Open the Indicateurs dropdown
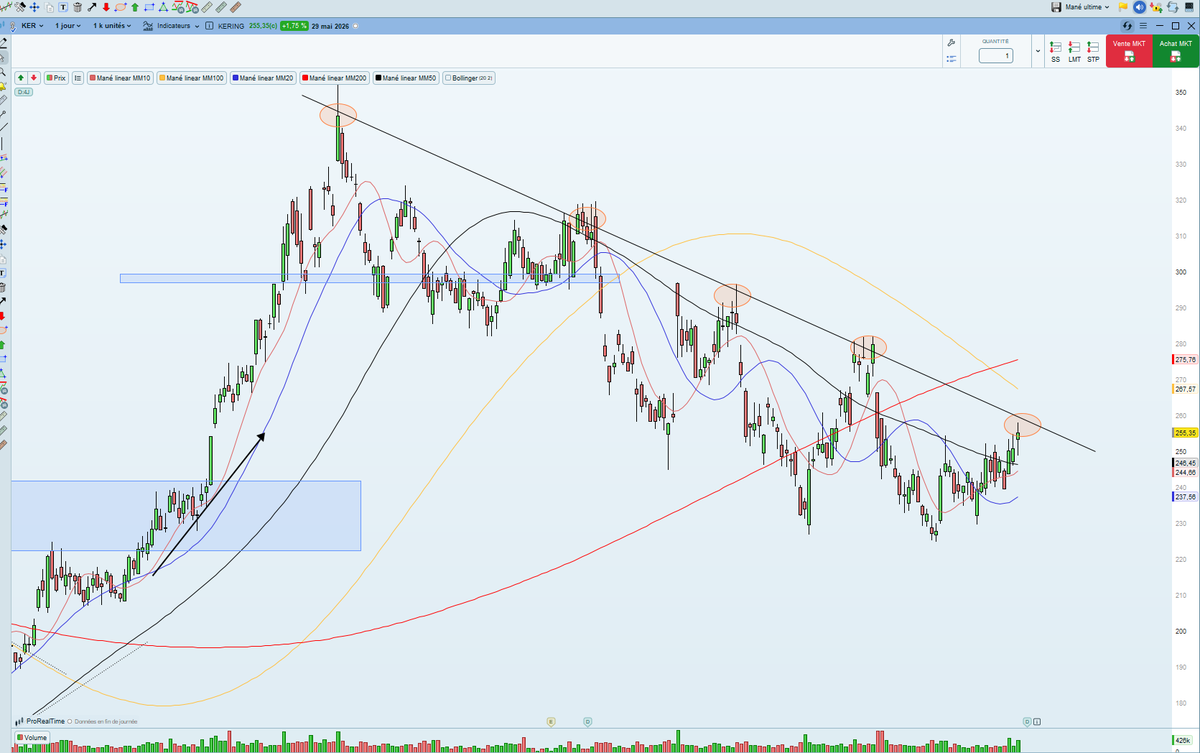The width and height of the screenshot is (1200, 753). pos(170,25)
